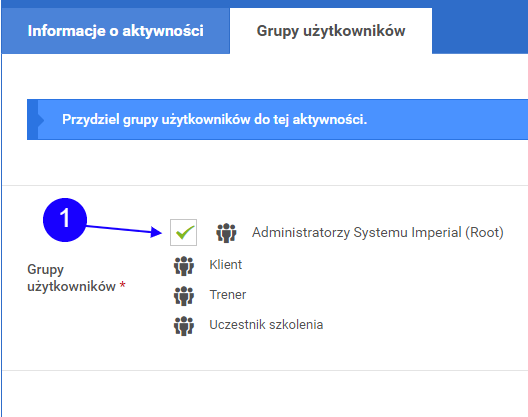The height and width of the screenshot is (417, 528).
Task: Uncheck the Administratorzy Systemu Imperial checkbox
Action: pyautogui.click(x=184, y=232)
